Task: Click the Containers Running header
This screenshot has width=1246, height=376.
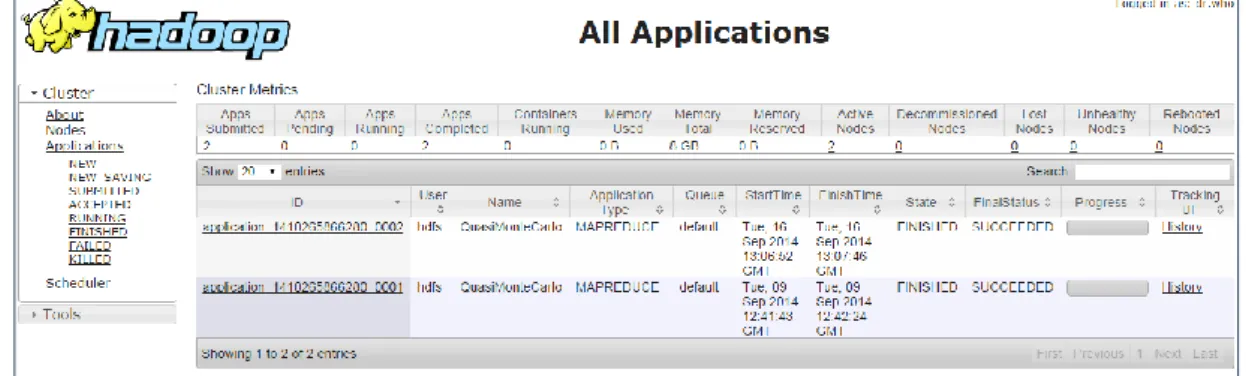Action: tap(545, 121)
